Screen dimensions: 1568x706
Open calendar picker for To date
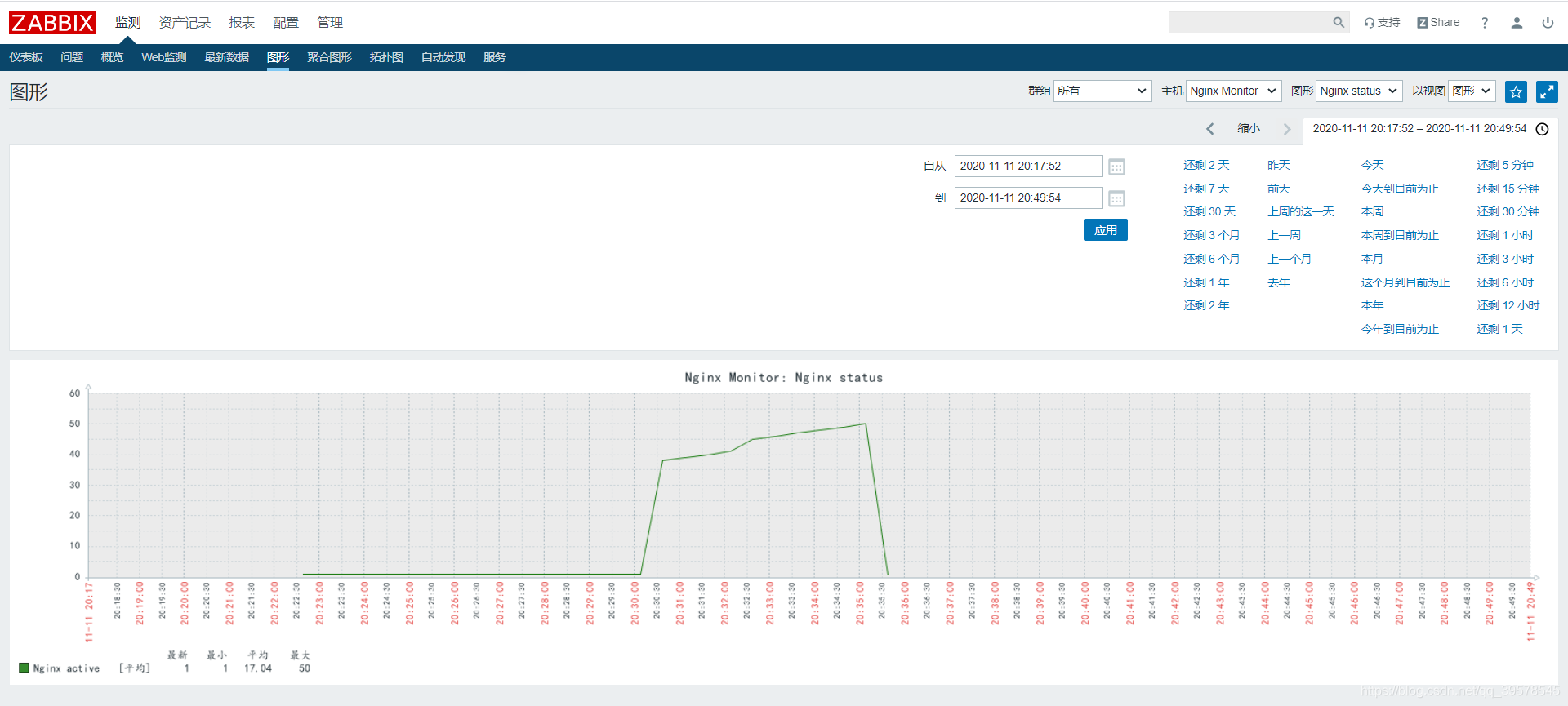(x=1116, y=198)
